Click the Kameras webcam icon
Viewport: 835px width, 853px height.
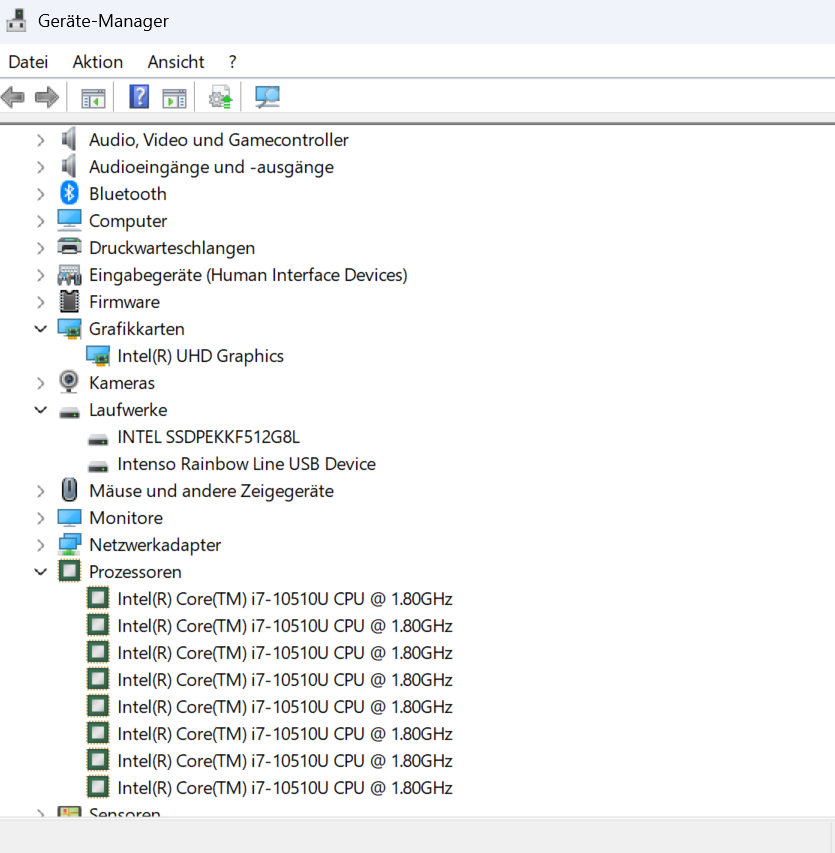click(69, 382)
